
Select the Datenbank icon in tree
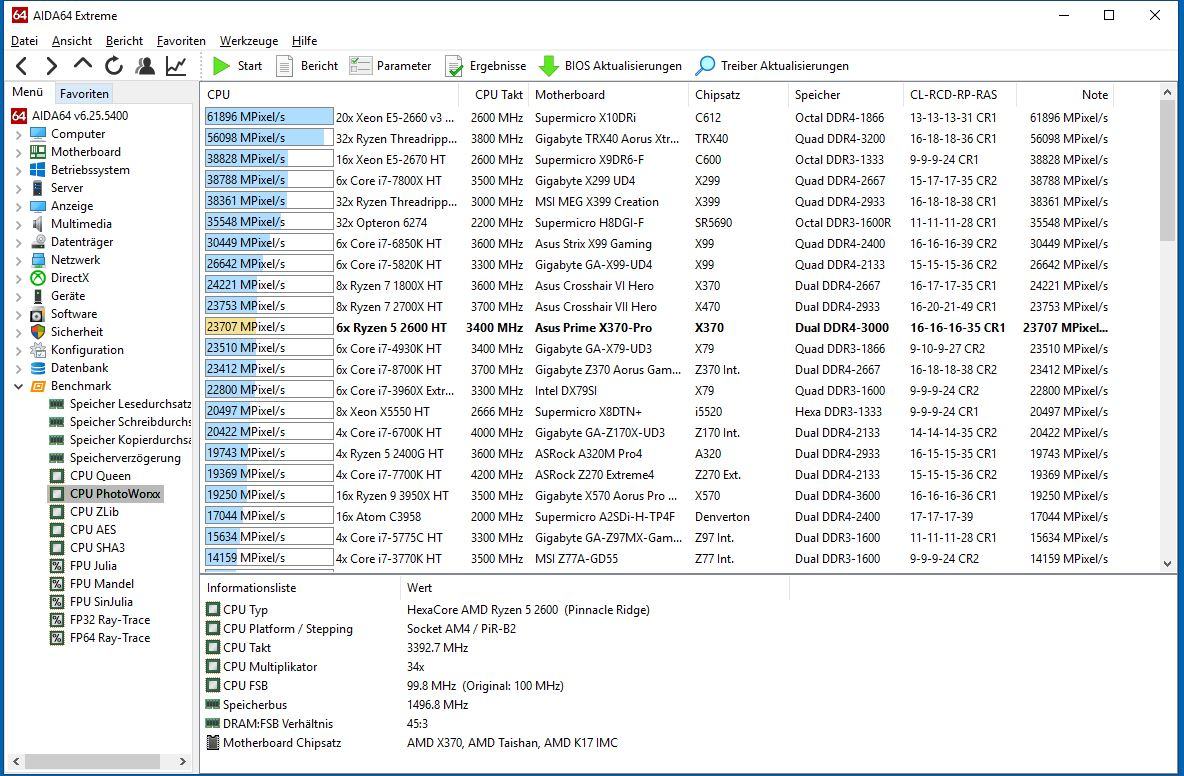[38, 368]
